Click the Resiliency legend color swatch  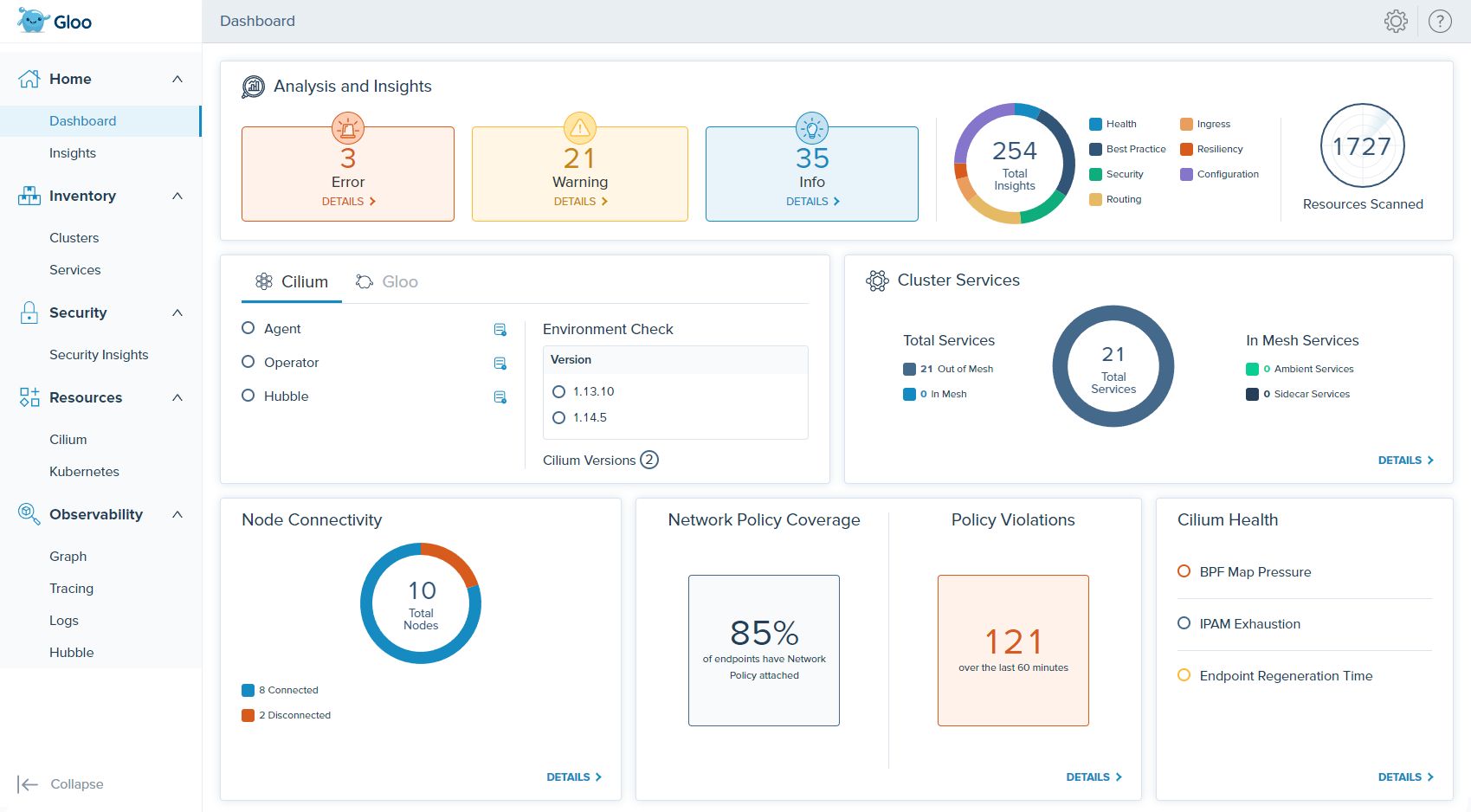tap(1186, 149)
